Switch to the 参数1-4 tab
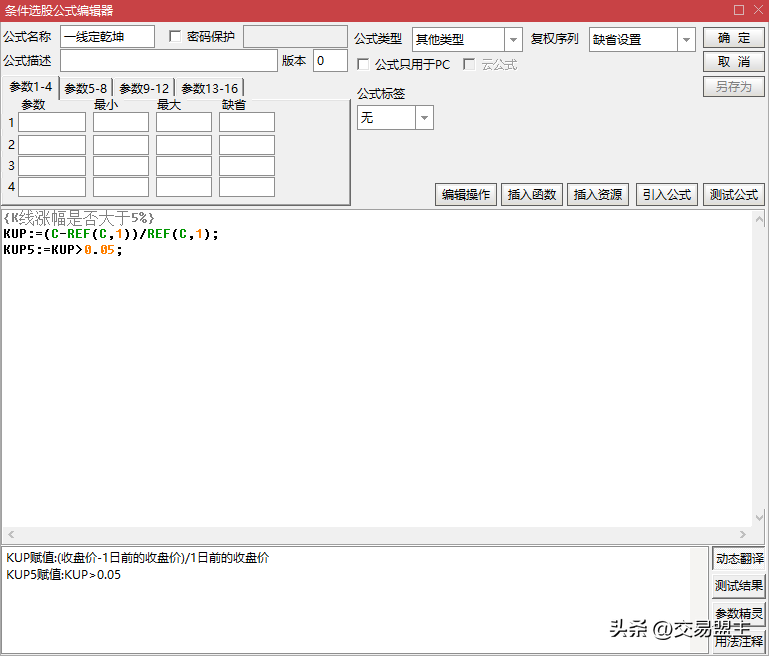The image size is (769, 656). [30, 87]
